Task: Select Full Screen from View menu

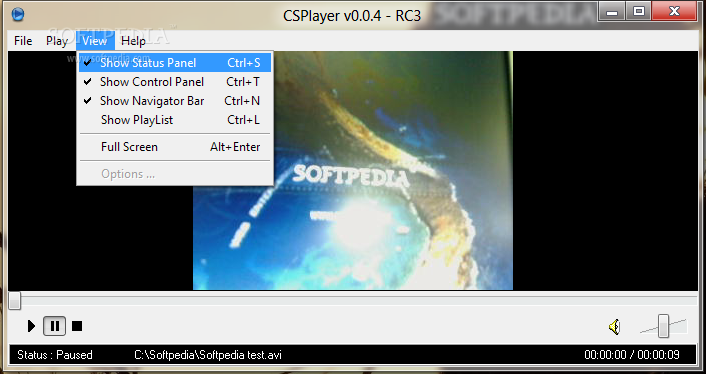Action: pos(175,147)
